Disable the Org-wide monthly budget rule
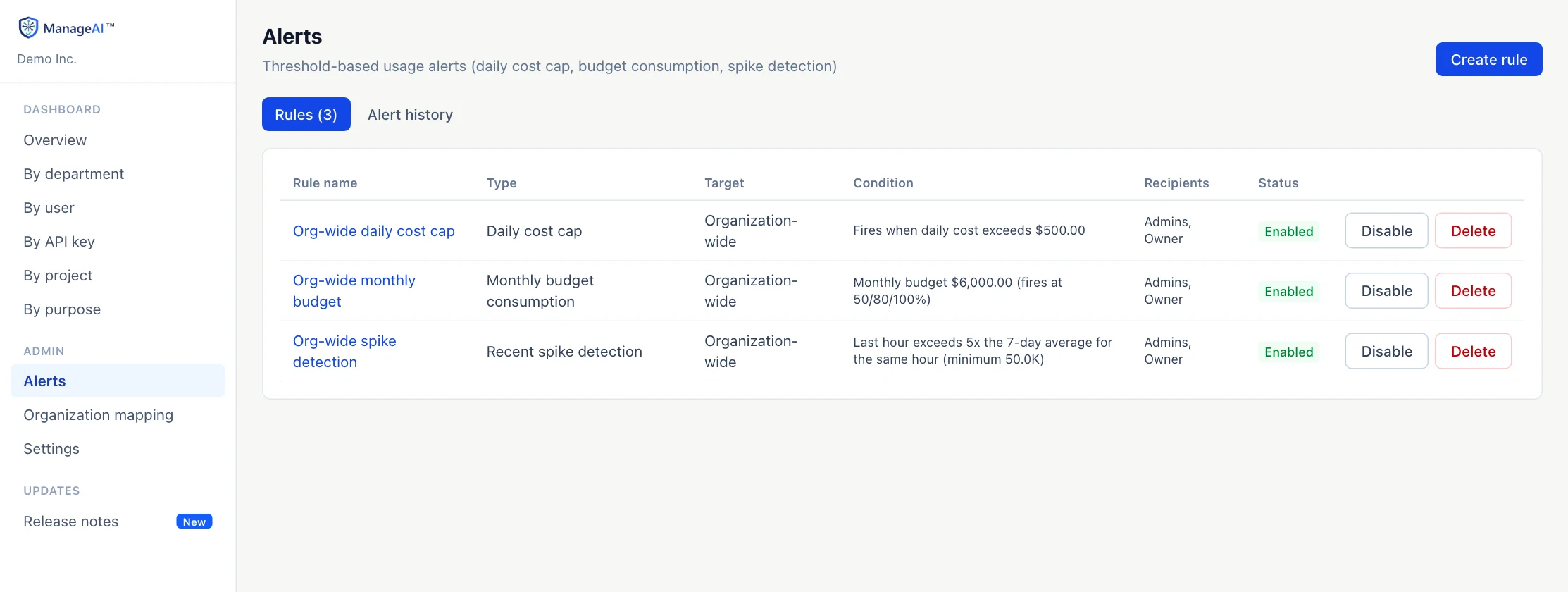This screenshot has height=592, width=1568. tap(1386, 291)
